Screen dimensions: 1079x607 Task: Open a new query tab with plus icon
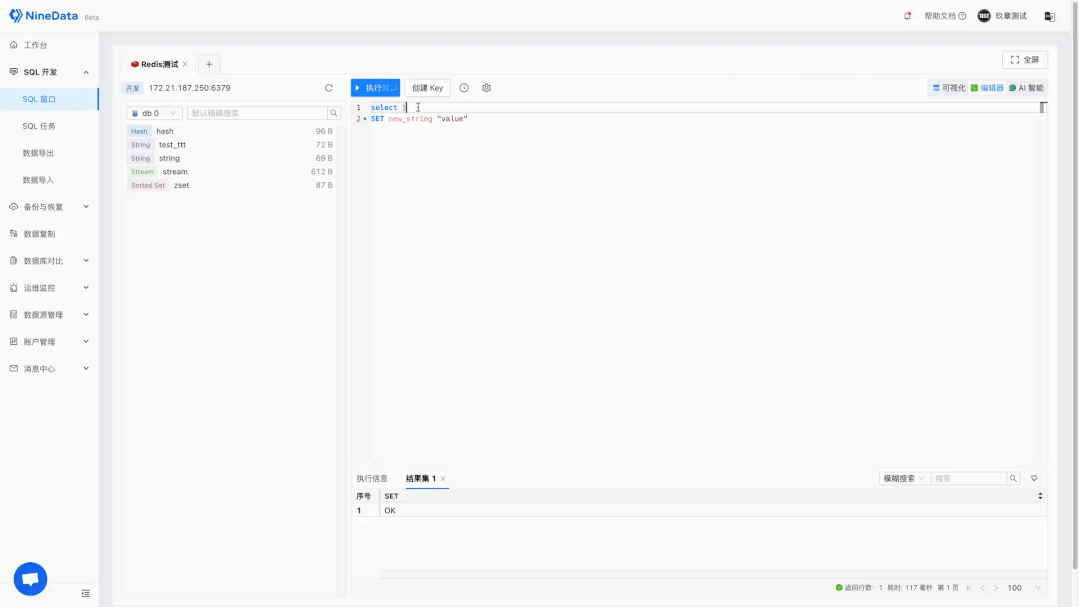[x=208, y=62]
